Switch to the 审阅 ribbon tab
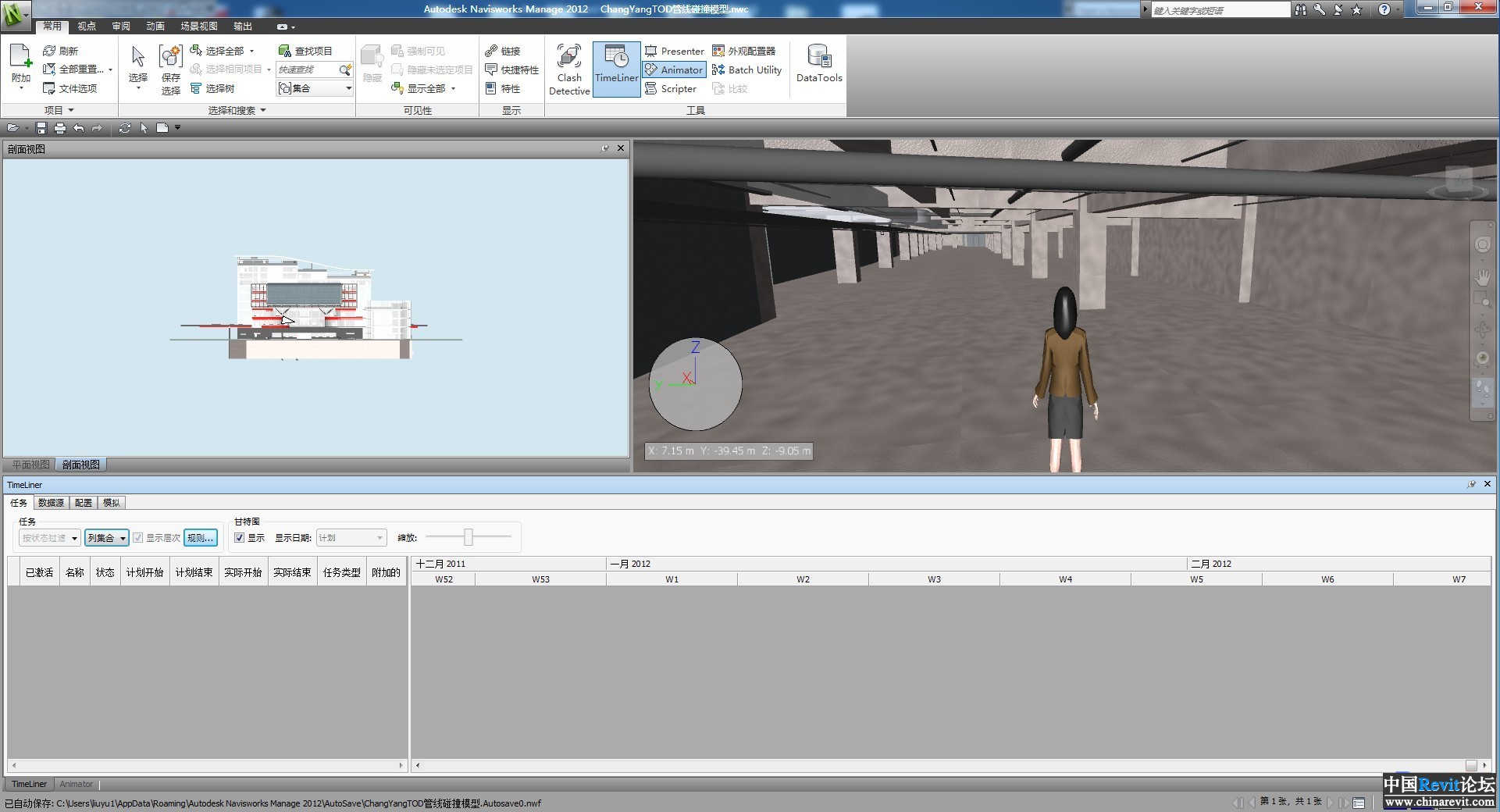Screen dimensions: 1500x812 (x=121, y=26)
